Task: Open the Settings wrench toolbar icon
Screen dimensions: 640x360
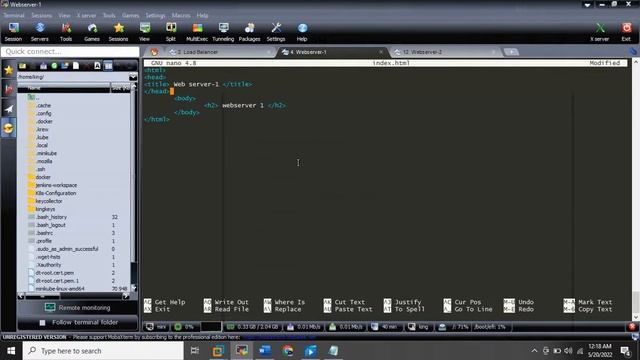Action: point(276,32)
